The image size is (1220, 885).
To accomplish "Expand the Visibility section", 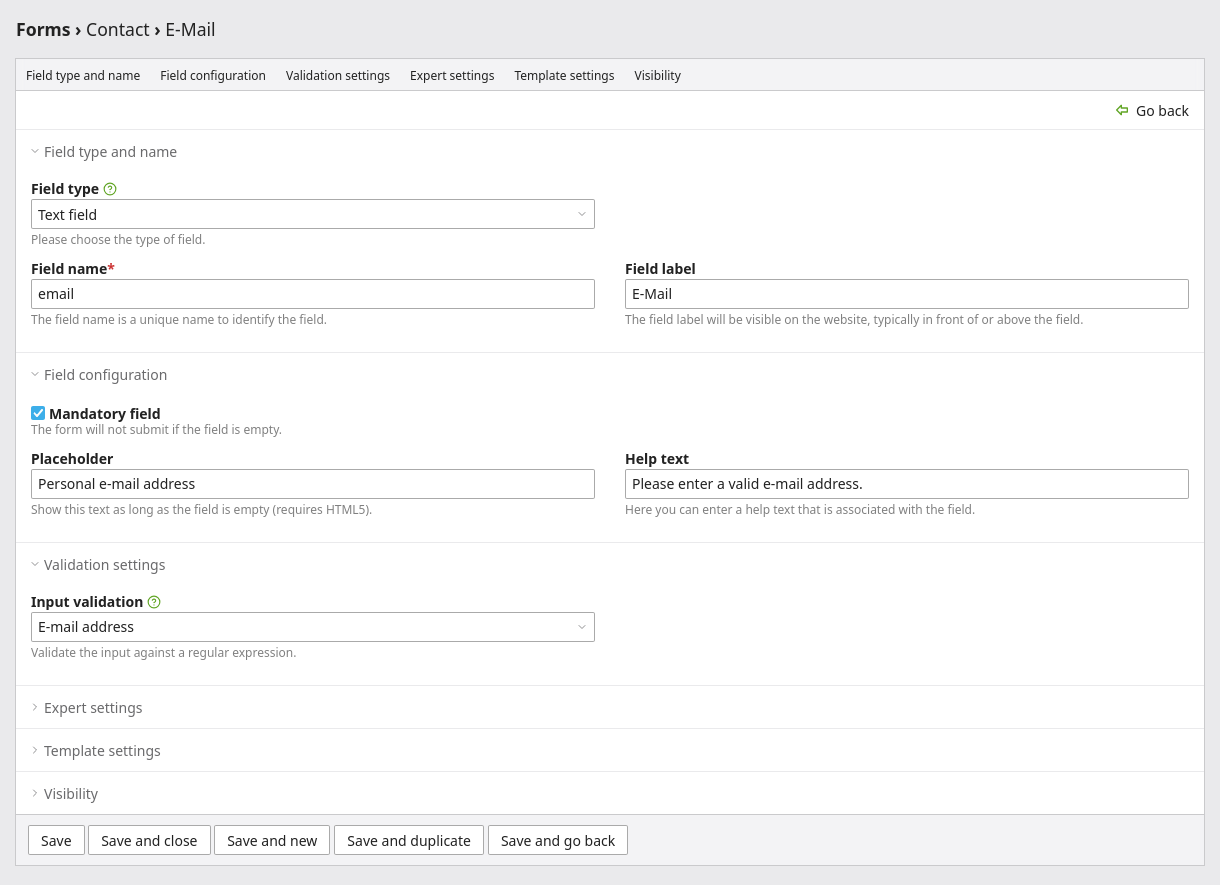I will 65,794.
